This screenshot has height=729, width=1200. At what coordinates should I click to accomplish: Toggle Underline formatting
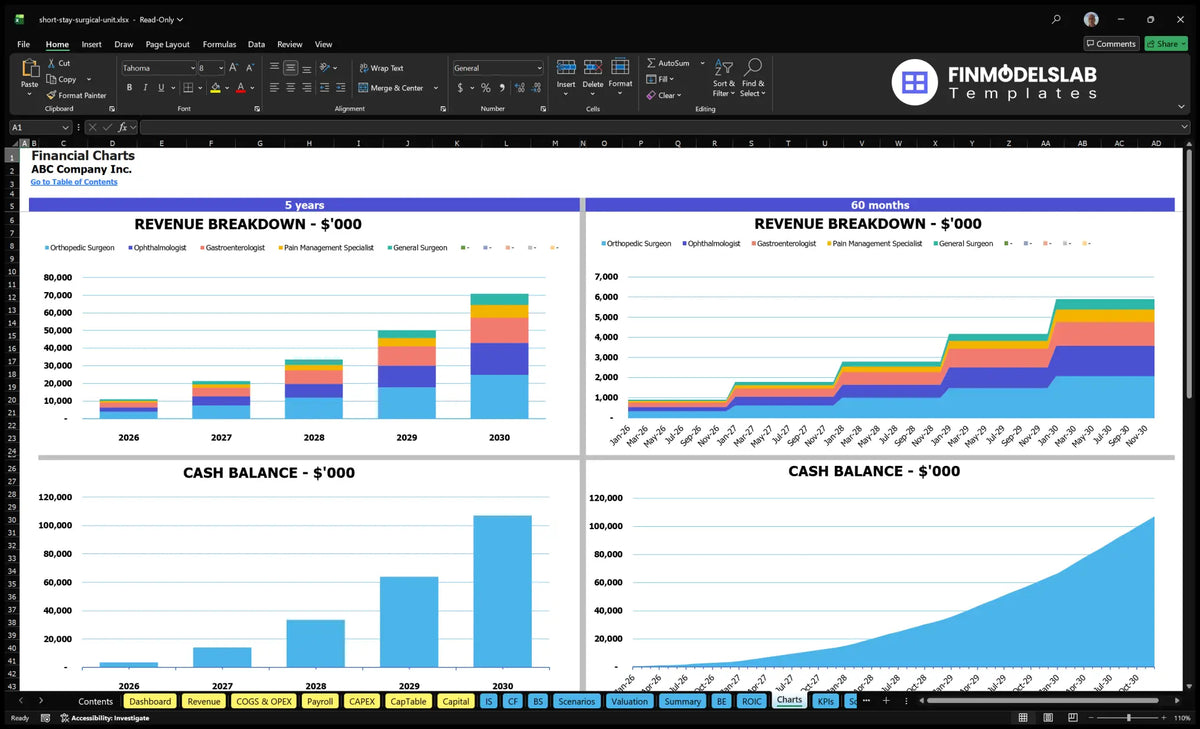163,88
